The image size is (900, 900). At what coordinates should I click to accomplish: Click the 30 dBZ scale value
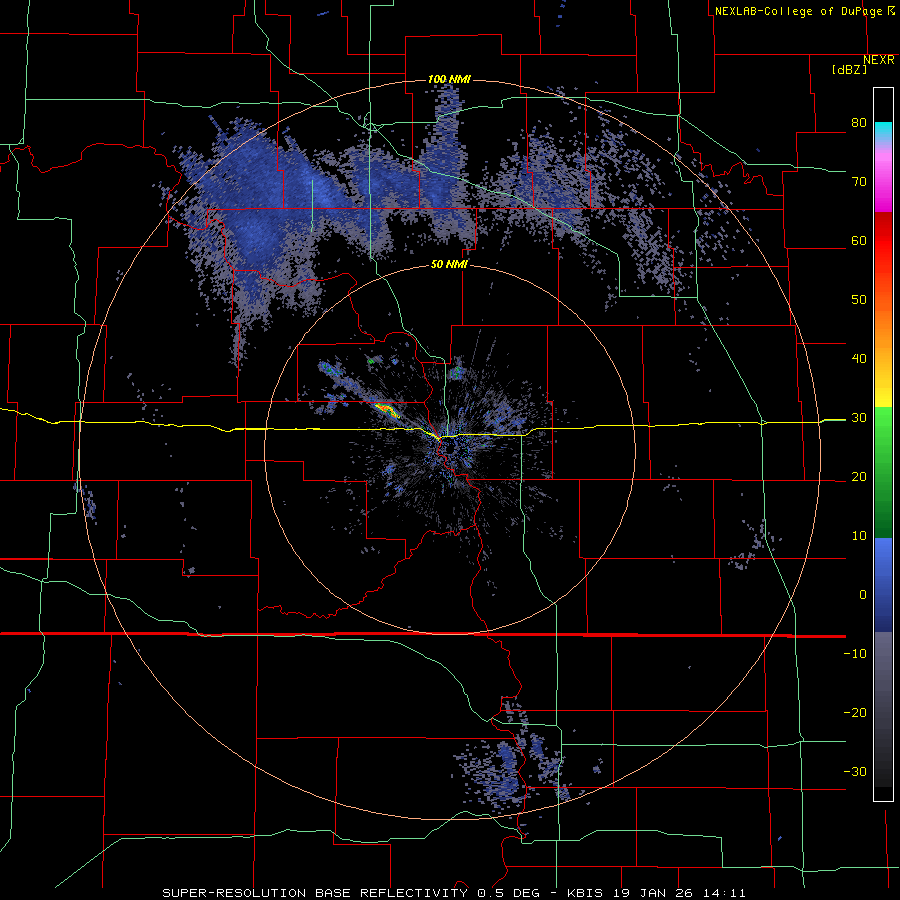(859, 418)
